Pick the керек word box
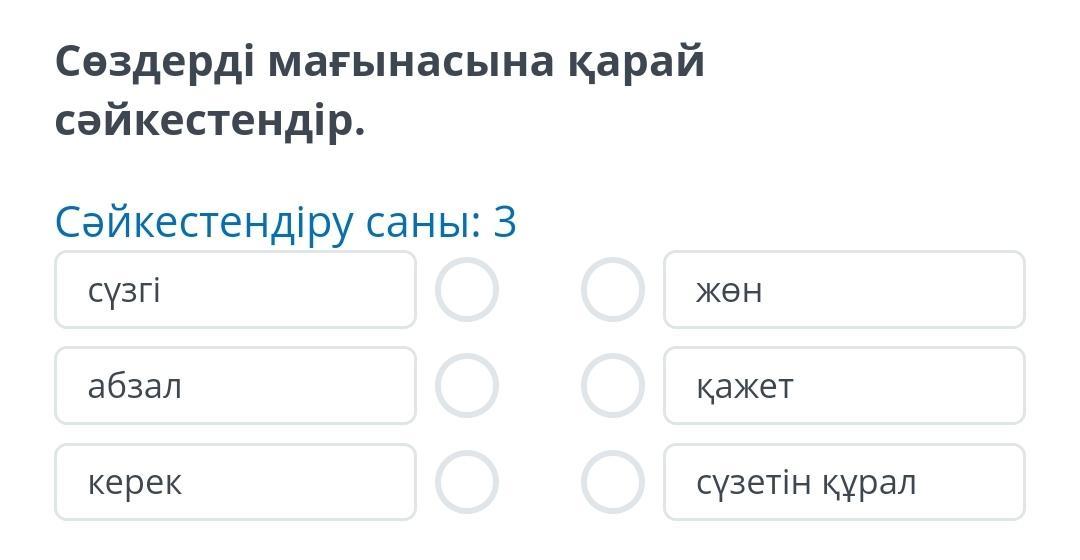 (x=235, y=482)
